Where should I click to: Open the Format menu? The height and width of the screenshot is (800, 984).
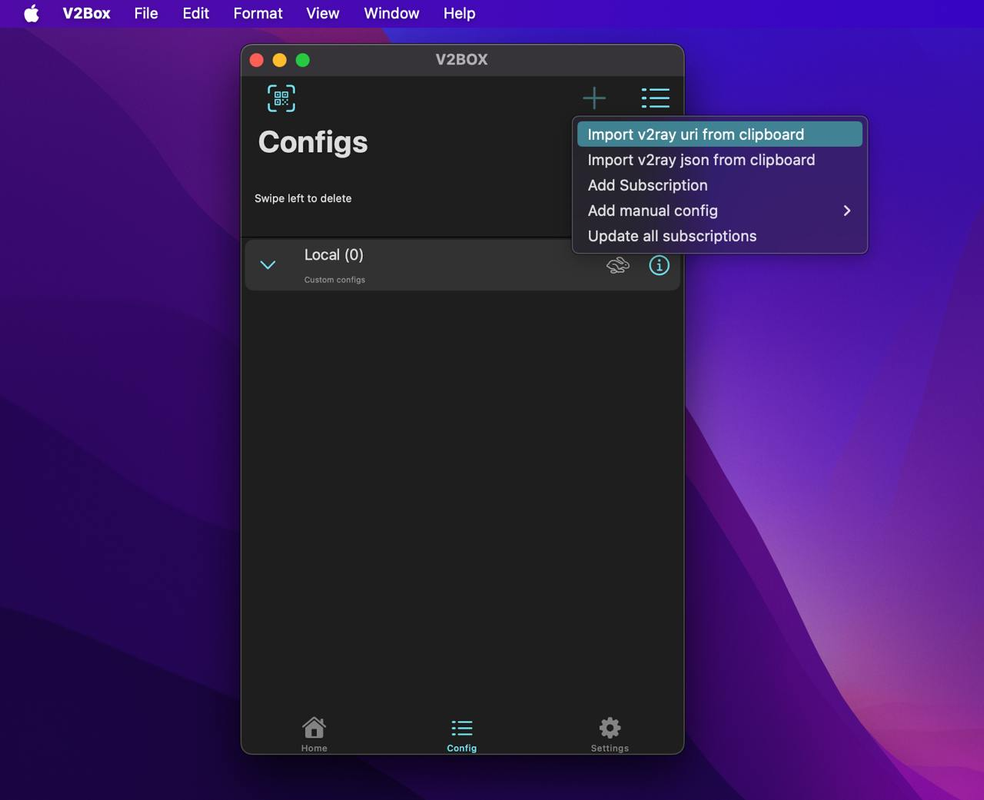point(258,13)
